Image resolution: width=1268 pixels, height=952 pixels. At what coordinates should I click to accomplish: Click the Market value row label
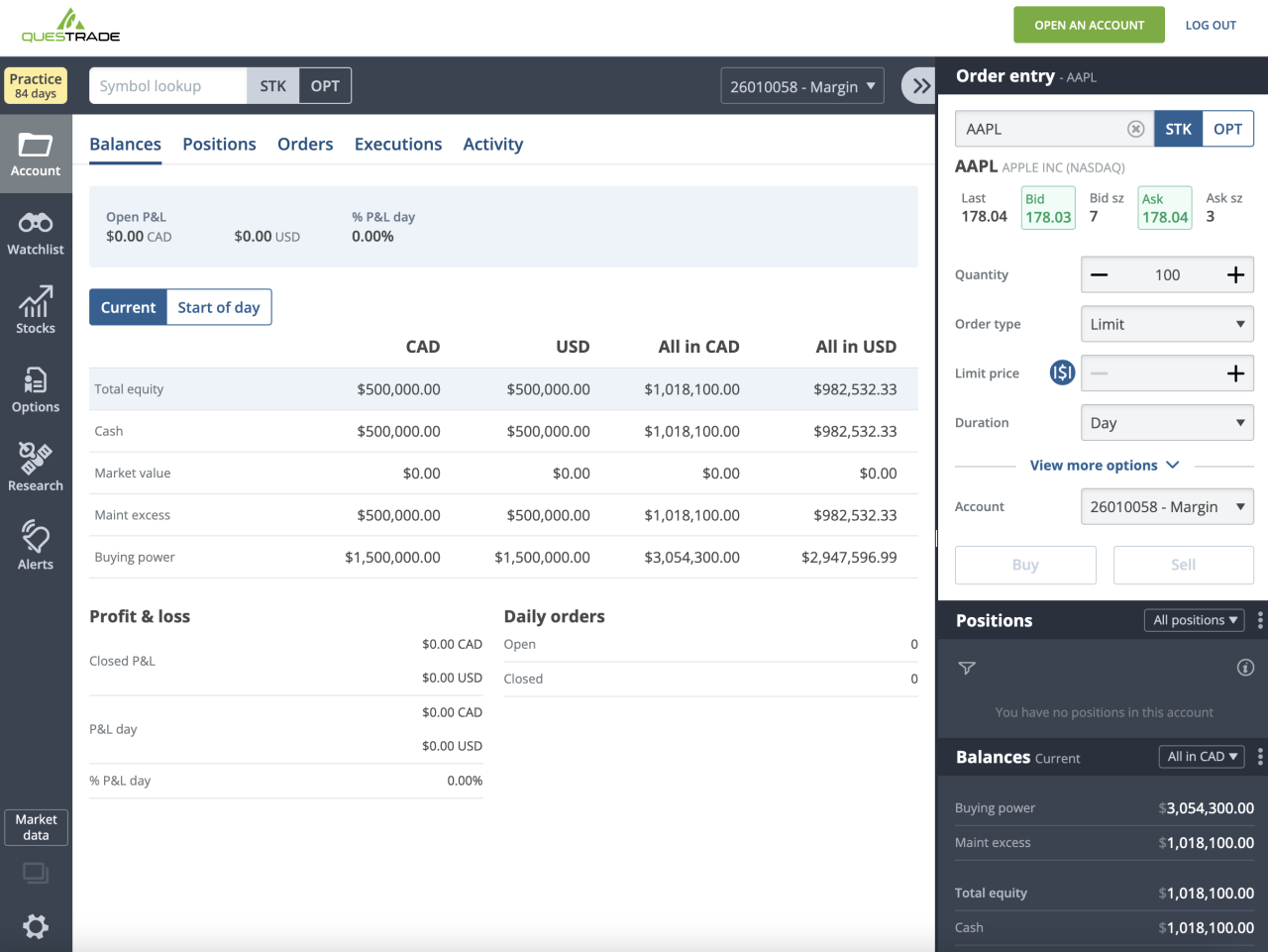click(x=133, y=474)
